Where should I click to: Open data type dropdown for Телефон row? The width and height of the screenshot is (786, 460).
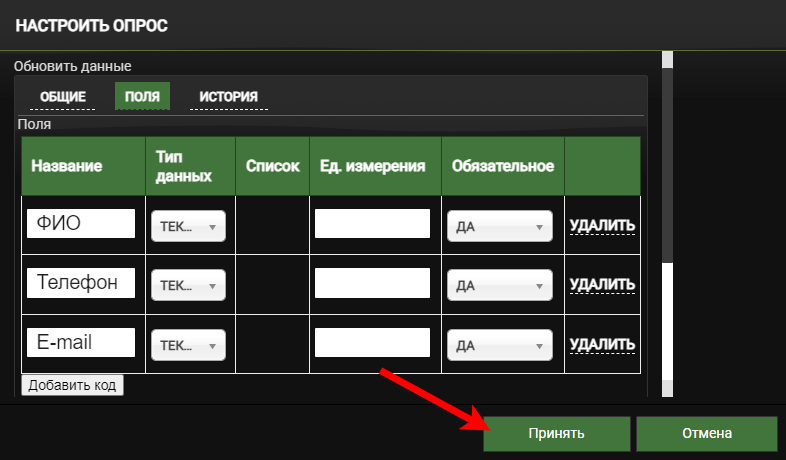coord(188,285)
